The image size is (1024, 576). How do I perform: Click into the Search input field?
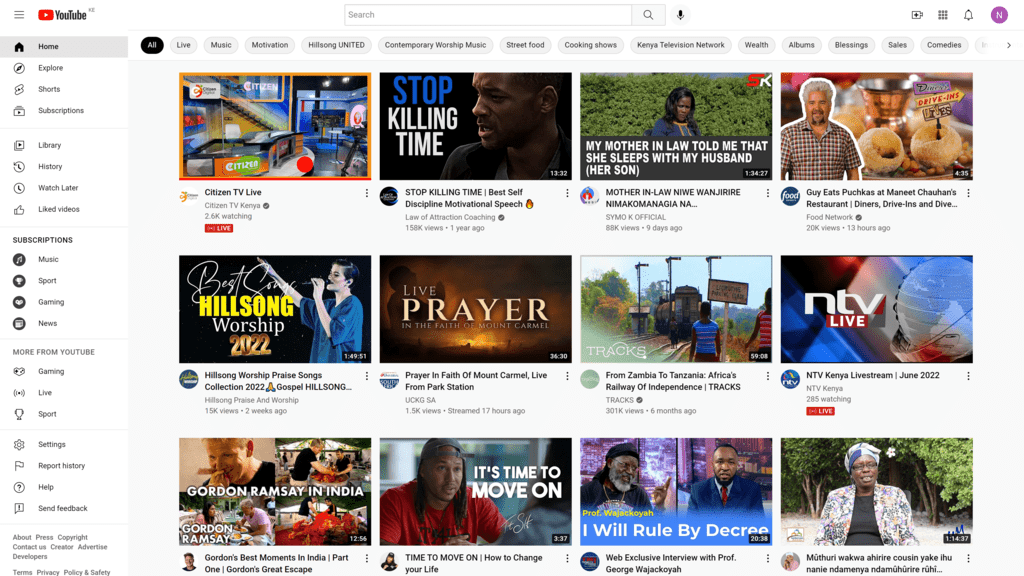point(488,14)
